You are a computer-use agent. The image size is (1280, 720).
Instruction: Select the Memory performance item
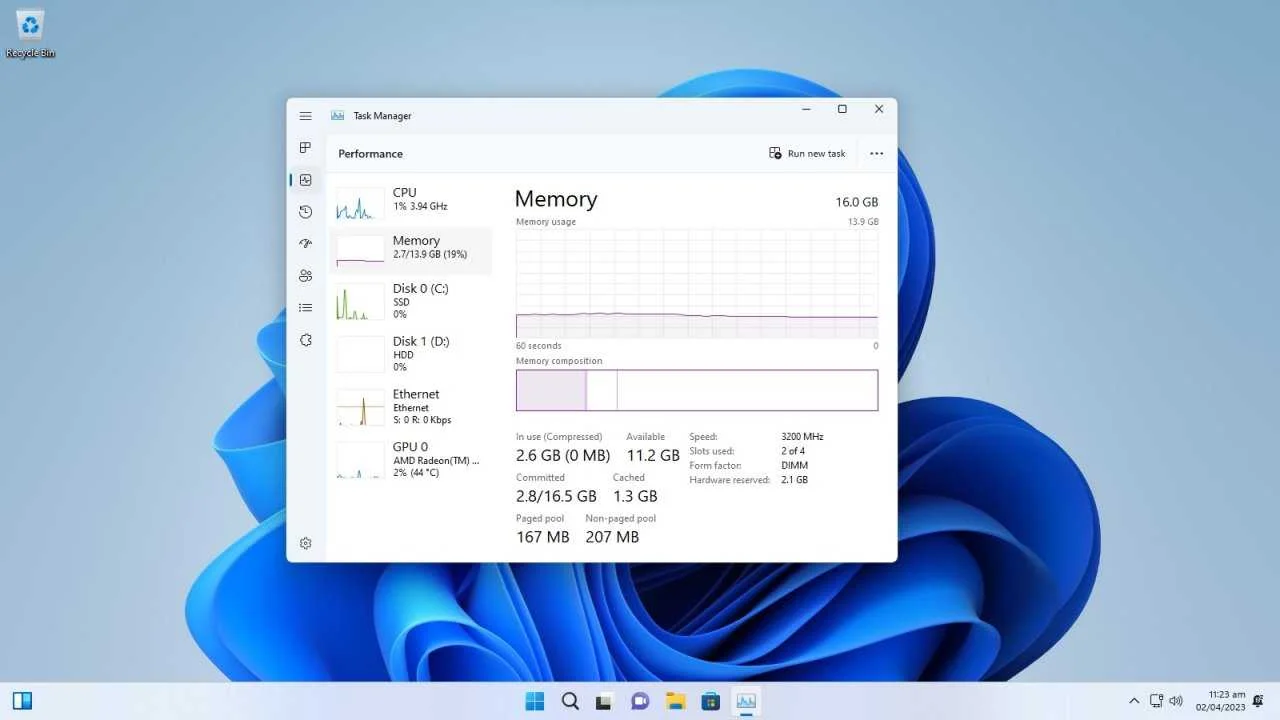(x=411, y=250)
